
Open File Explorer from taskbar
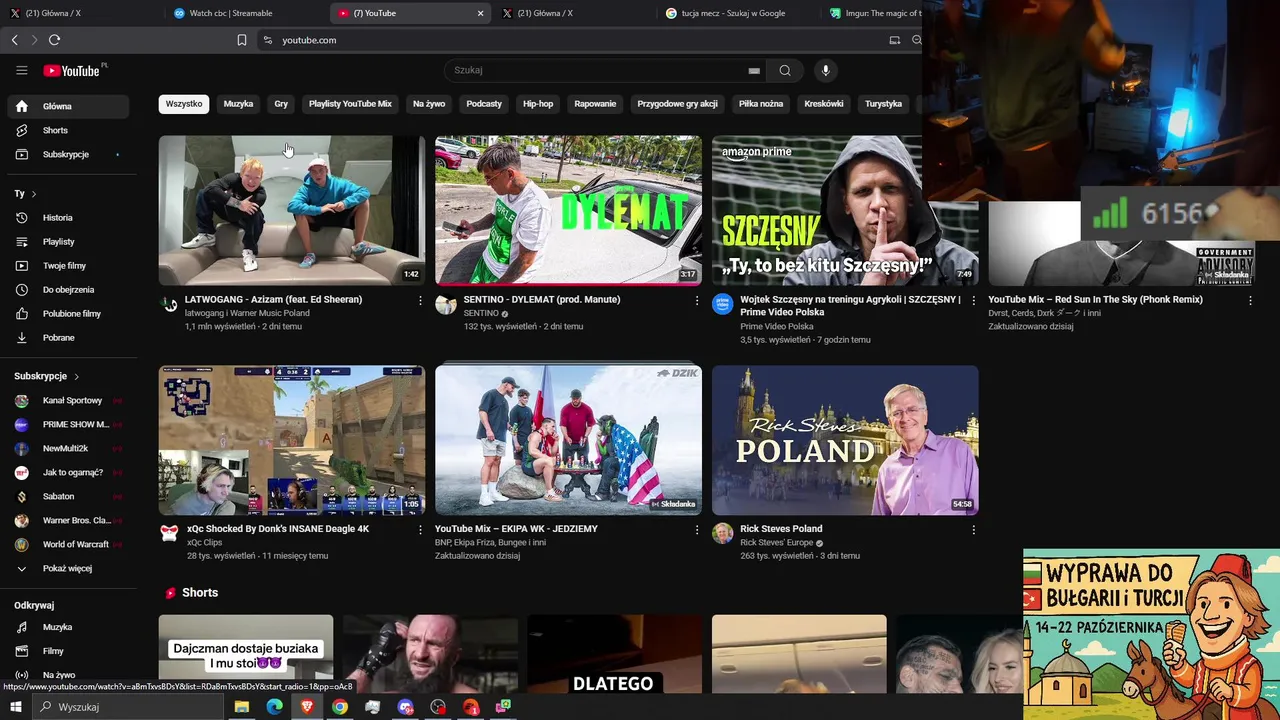[x=241, y=707]
